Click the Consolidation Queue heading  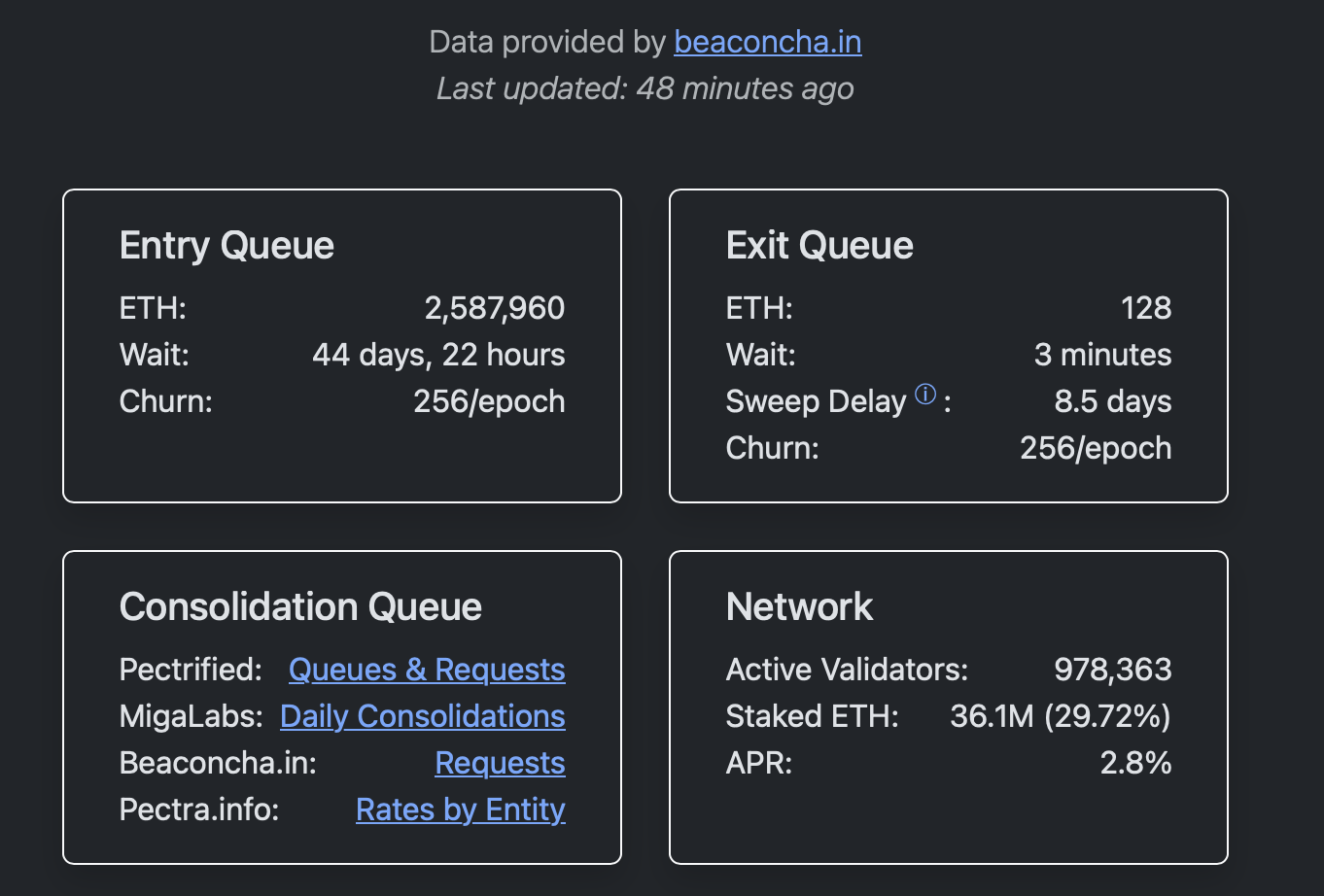(300, 607)
